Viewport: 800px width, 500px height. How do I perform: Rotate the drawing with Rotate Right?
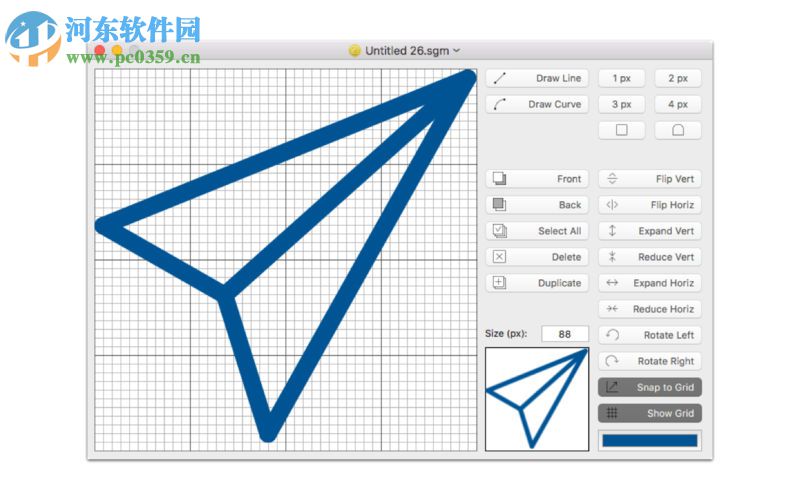[649, 361]
